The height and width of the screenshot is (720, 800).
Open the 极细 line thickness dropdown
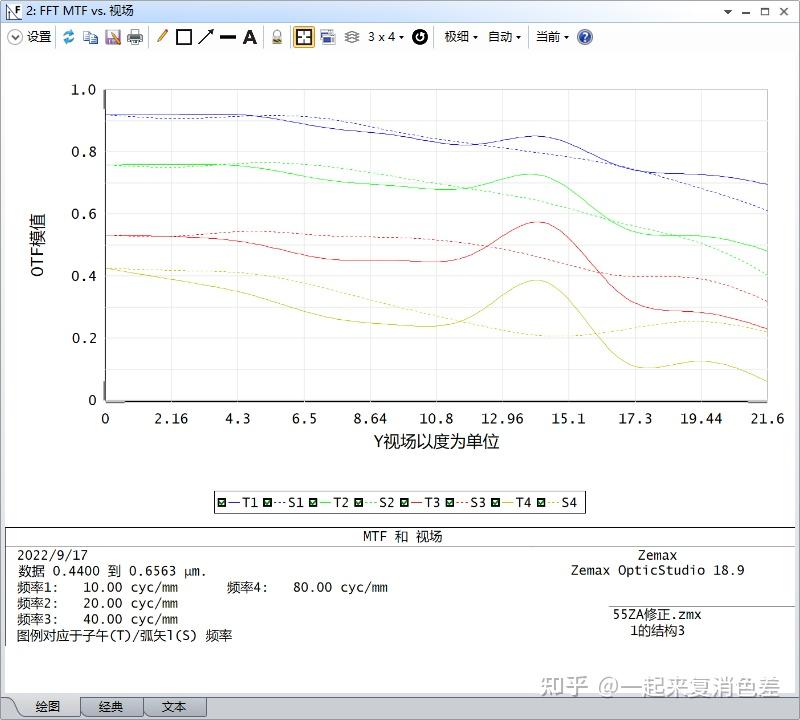tap(461, 37)
